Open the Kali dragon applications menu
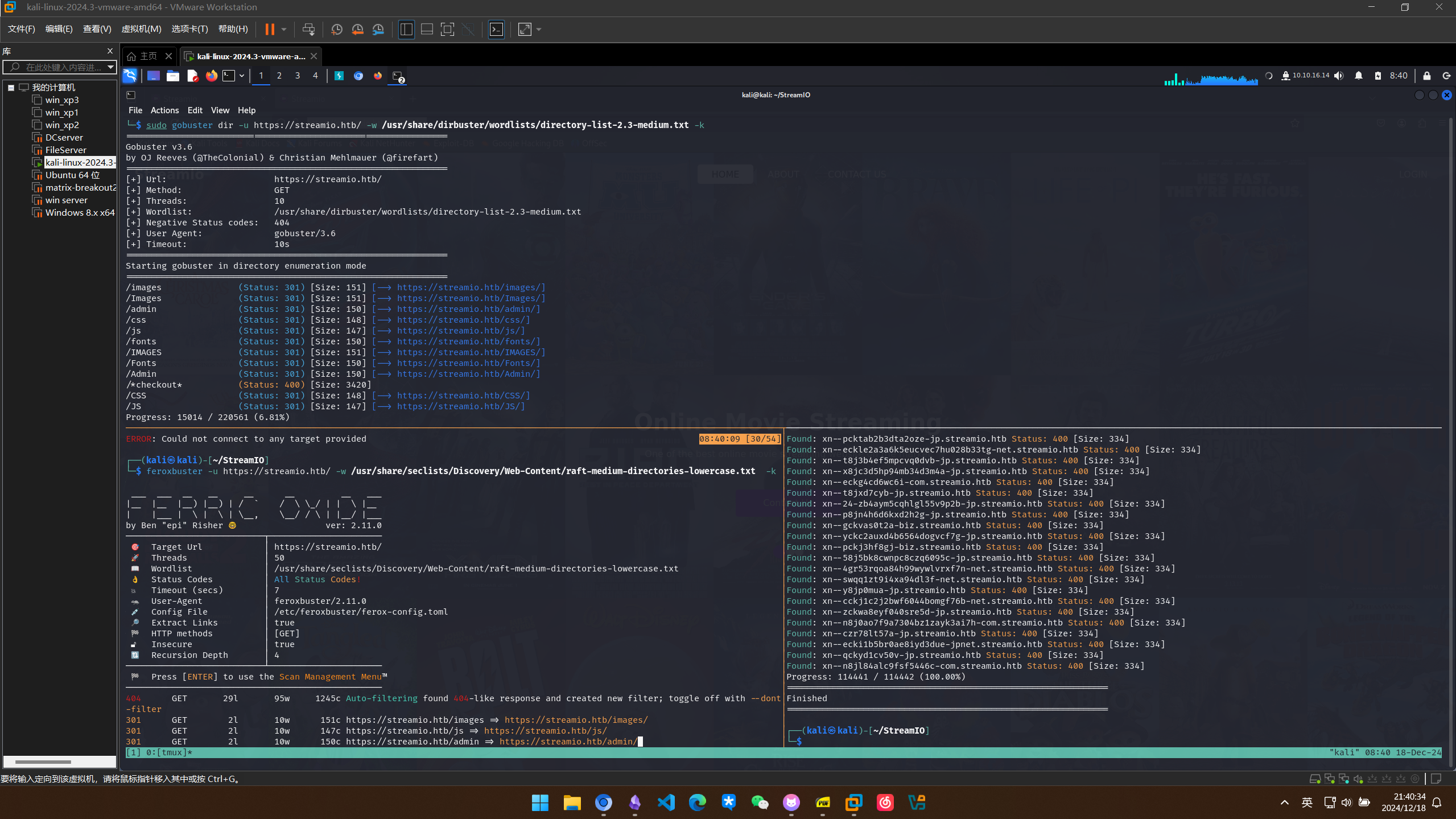1456x819 pixels. [130, 76]
